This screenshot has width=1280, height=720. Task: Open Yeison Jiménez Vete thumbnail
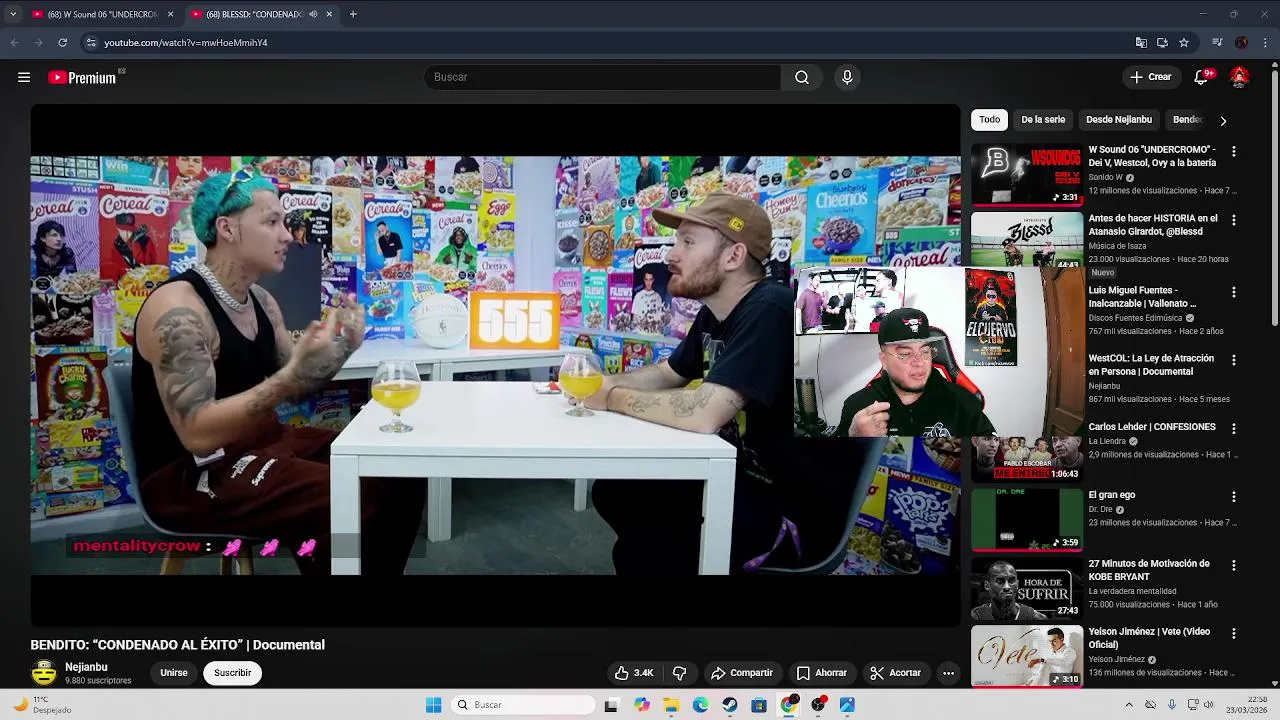click(x=1027, y=656)
